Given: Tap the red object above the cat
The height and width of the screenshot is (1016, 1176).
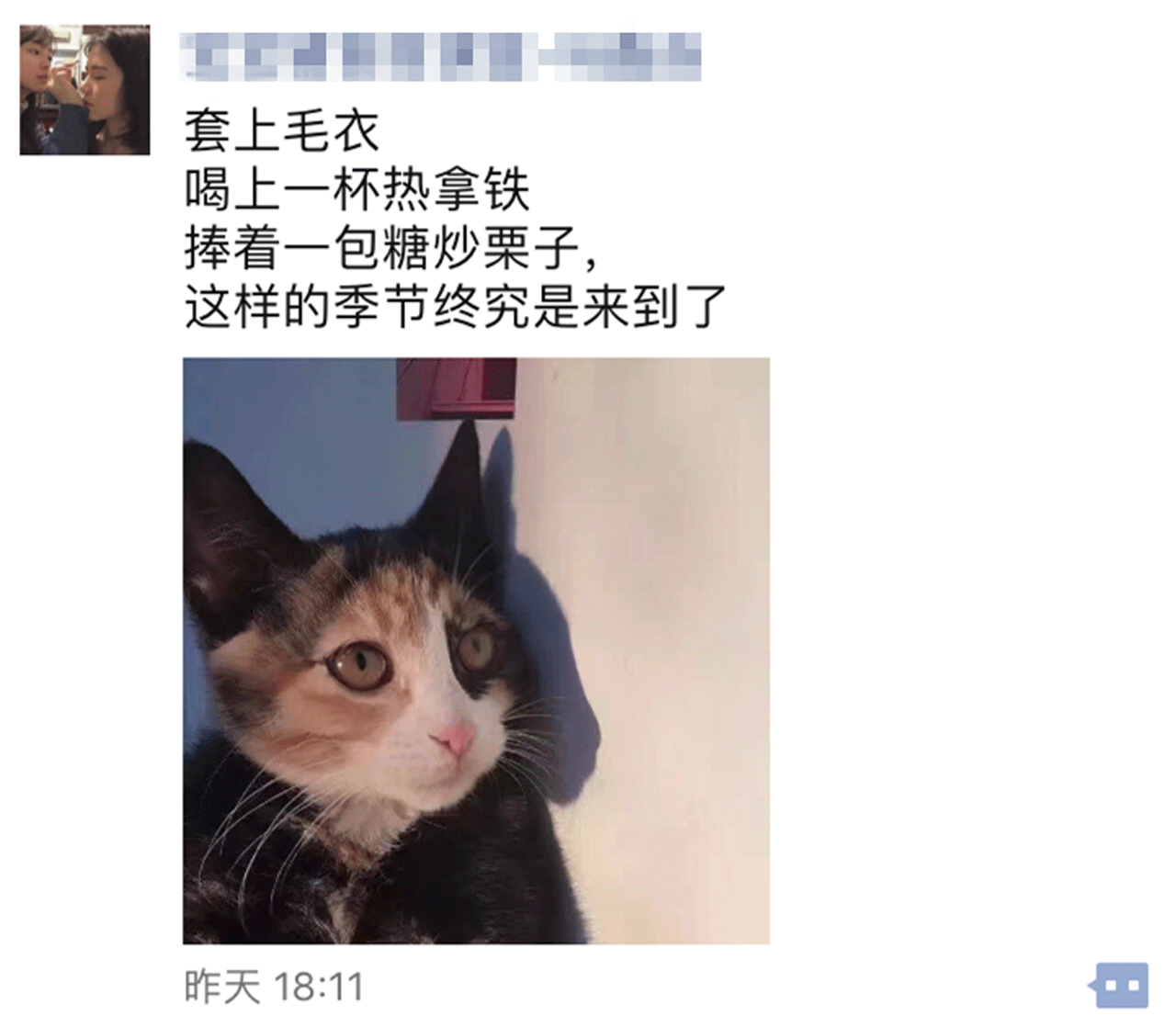Looking at the screenshot, I should [457, 388].
